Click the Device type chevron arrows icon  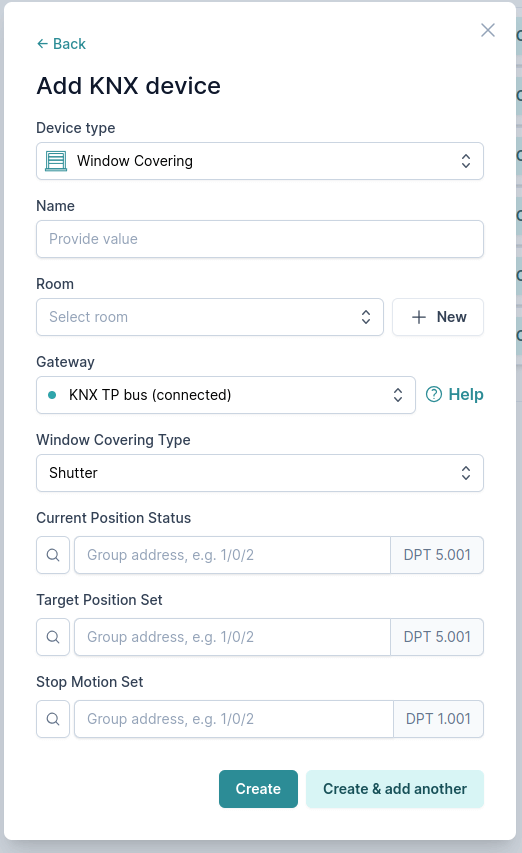tap(466, 161)
